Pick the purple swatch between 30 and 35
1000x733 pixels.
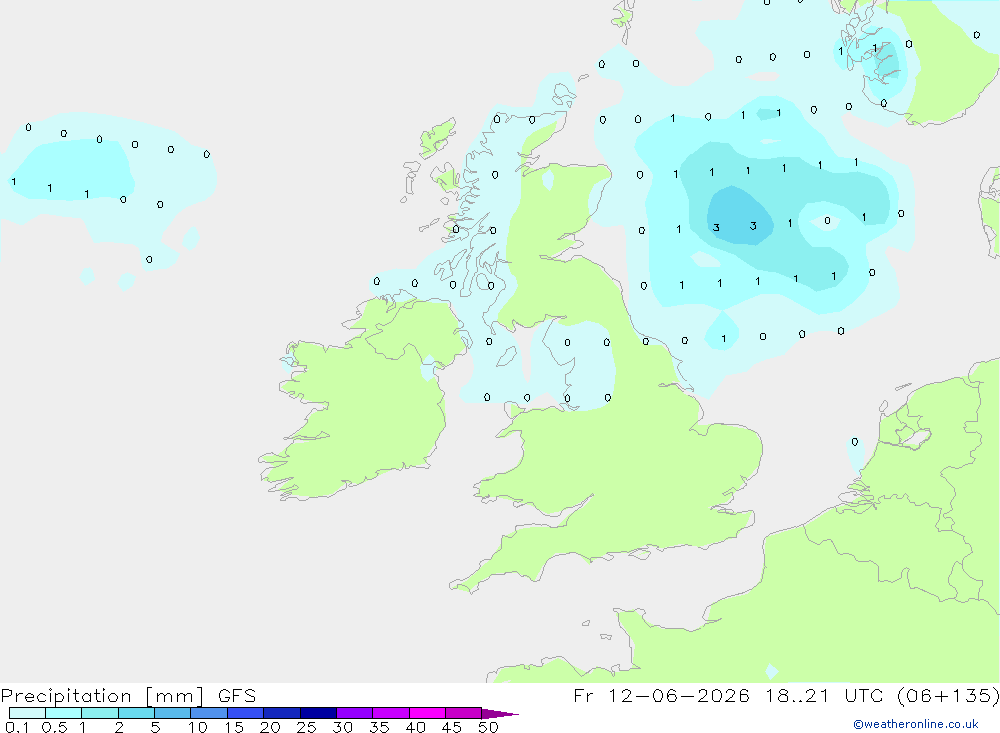pyautogui.click(x=354, y=713)
